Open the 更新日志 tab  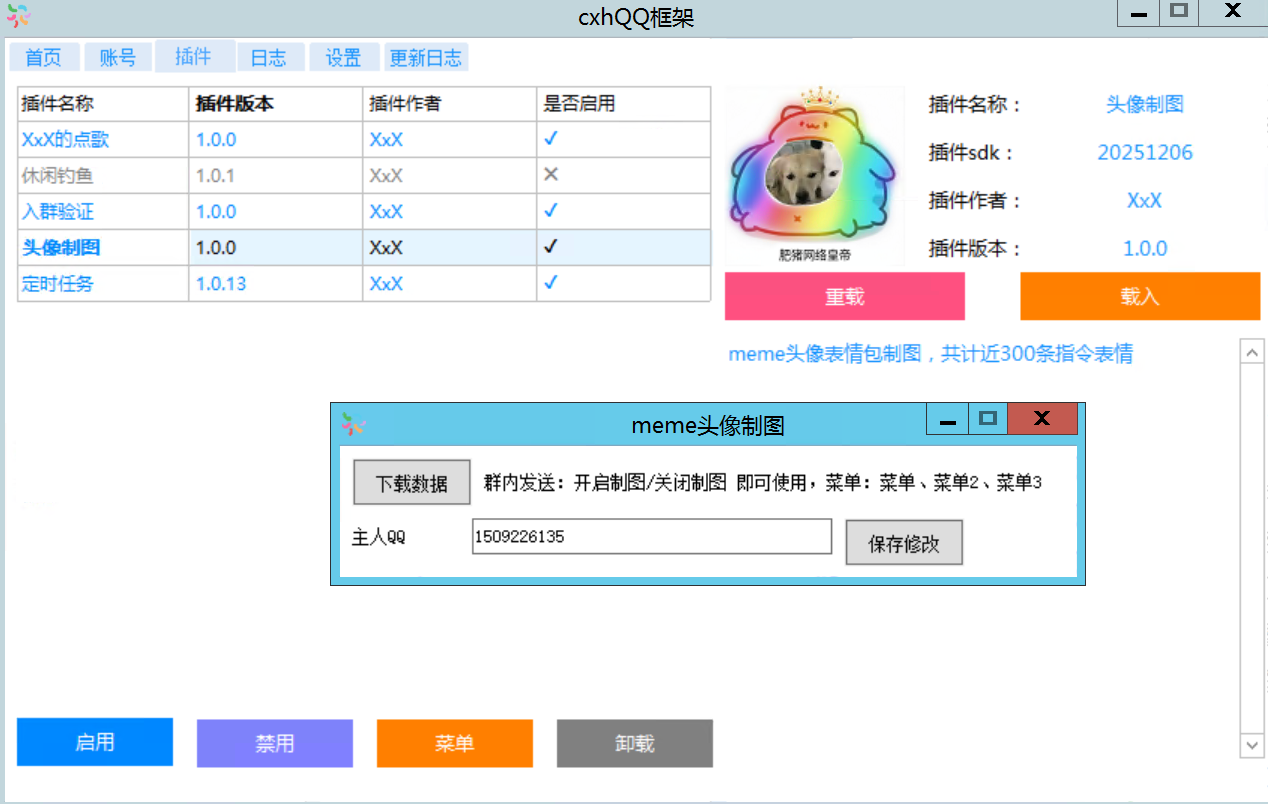pyautogui.click(x=426, y=57)
